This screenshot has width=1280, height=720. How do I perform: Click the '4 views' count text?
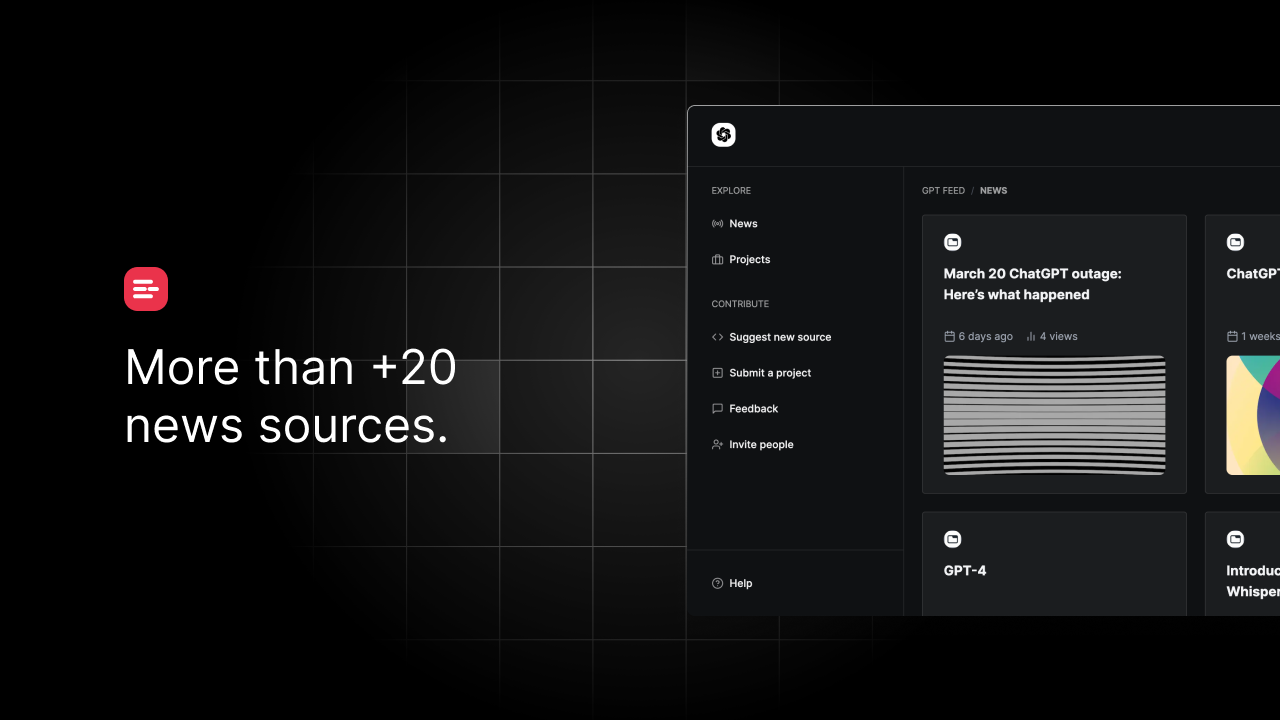click(x=1058, y=337)
